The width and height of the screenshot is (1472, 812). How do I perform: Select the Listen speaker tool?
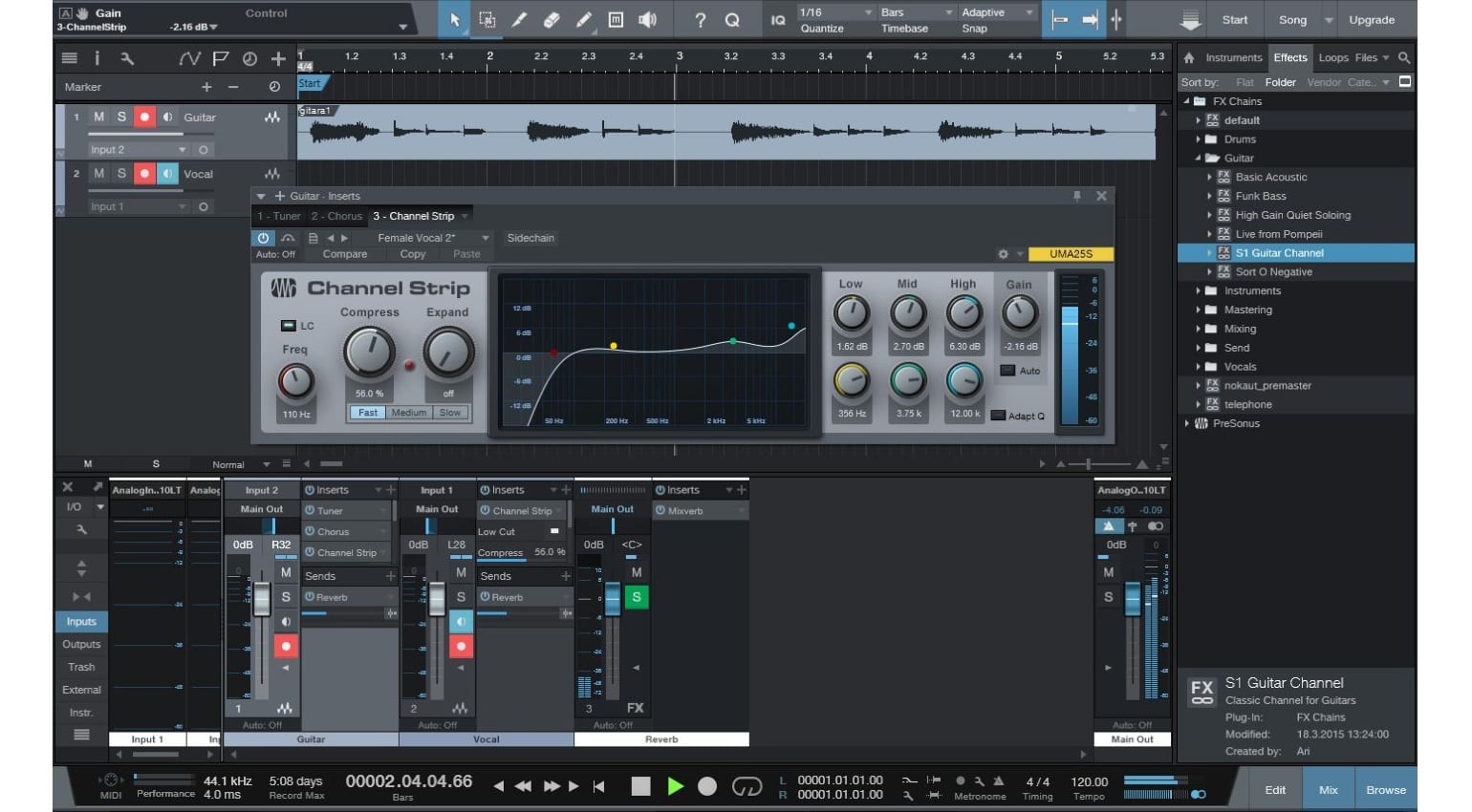(x=648, y=20)
